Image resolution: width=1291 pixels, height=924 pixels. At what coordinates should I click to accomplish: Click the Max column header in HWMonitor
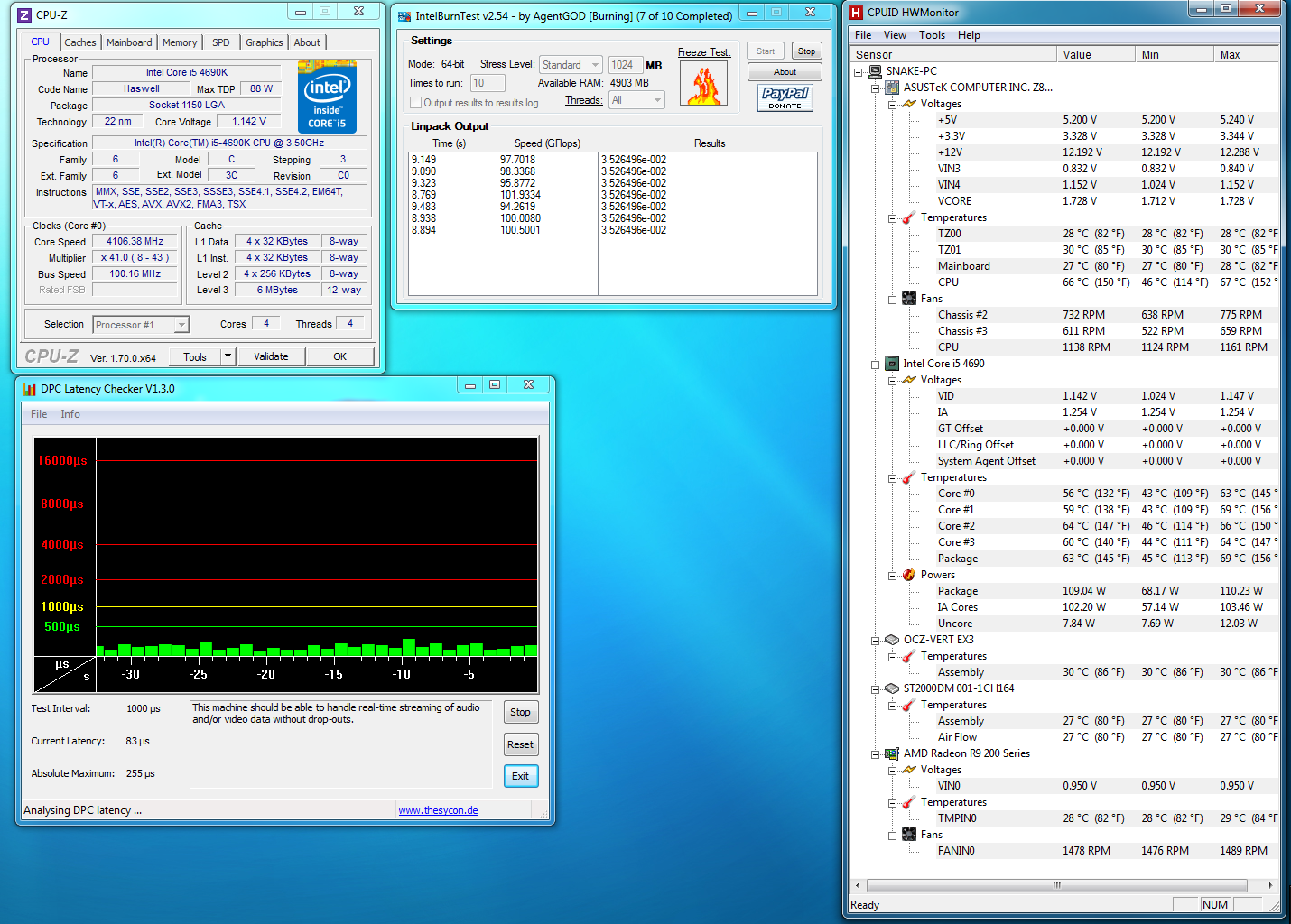pyautogui.click(x=1246, y=55)
